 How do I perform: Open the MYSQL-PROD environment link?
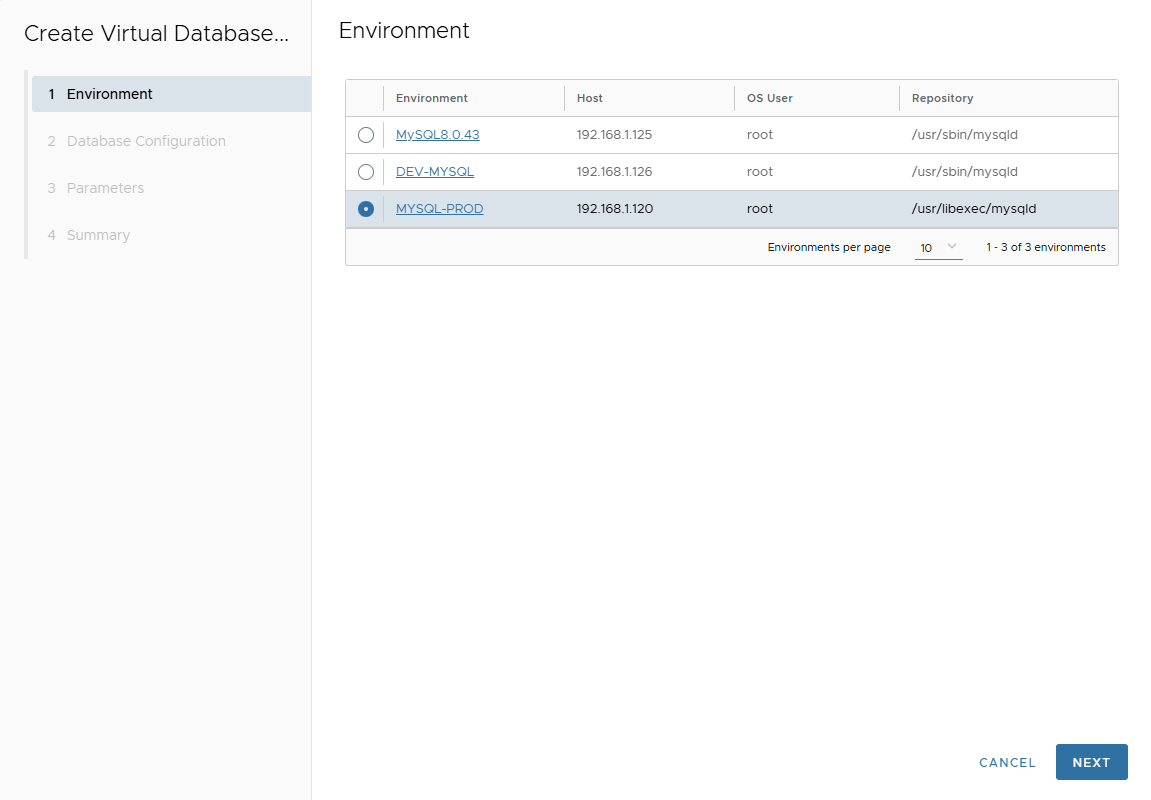point(439,209)
